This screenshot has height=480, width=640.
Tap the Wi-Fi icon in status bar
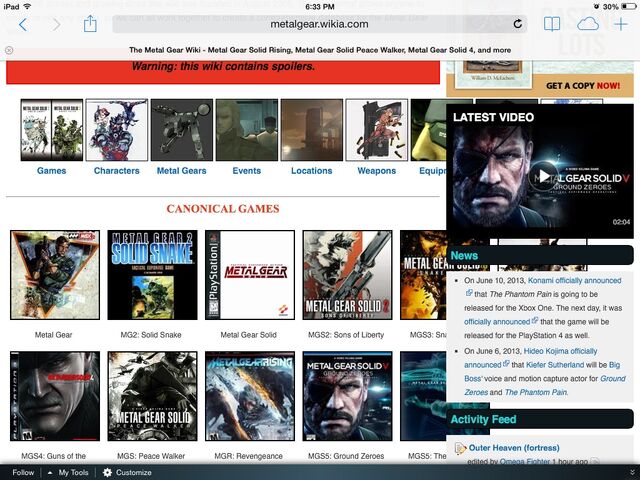tap(27, 7)
